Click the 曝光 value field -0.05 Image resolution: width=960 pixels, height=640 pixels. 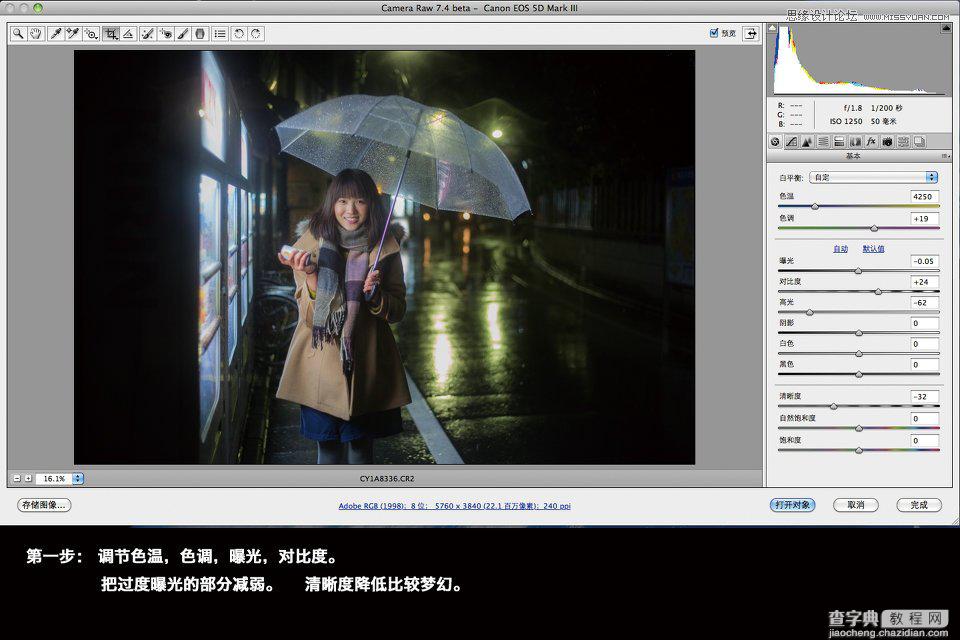point(924,261)
